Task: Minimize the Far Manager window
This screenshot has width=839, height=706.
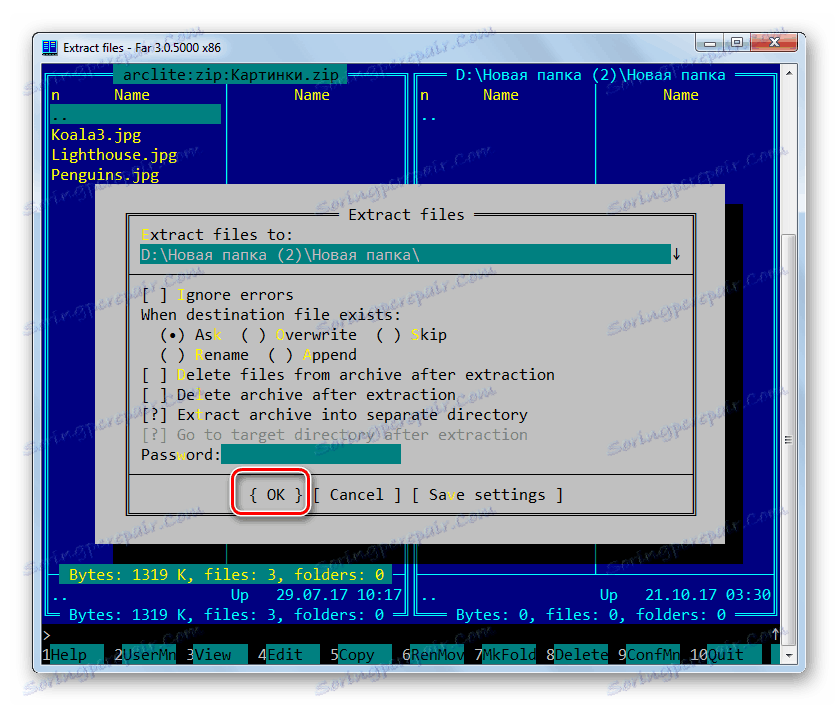Action: [710, 43]
